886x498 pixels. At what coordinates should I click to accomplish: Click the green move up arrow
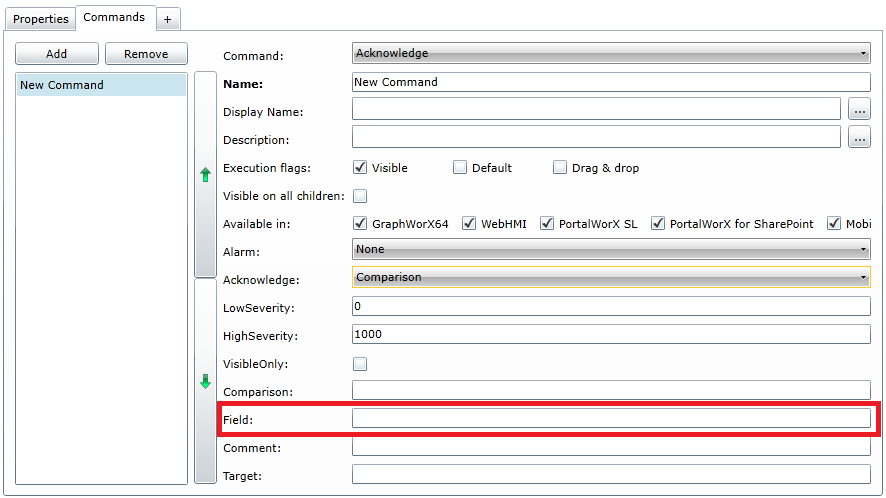click(x=205, y=175)
